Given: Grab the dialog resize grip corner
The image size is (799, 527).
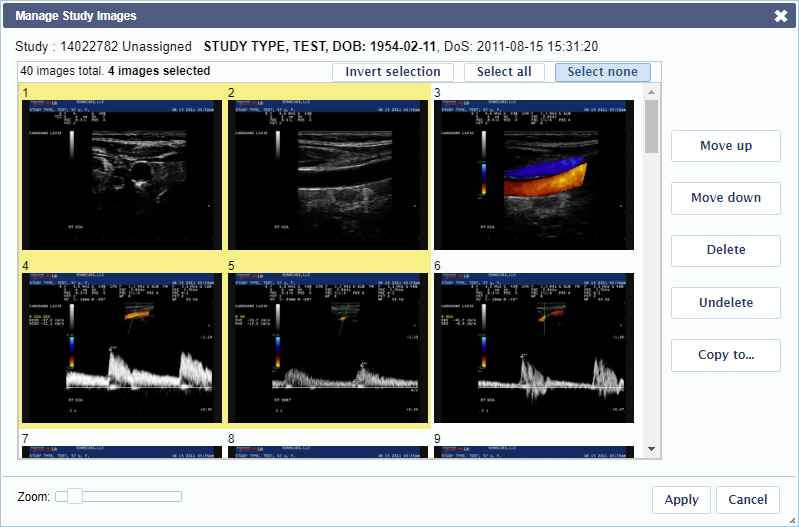Looking at the screenshot, I should 792,520.
